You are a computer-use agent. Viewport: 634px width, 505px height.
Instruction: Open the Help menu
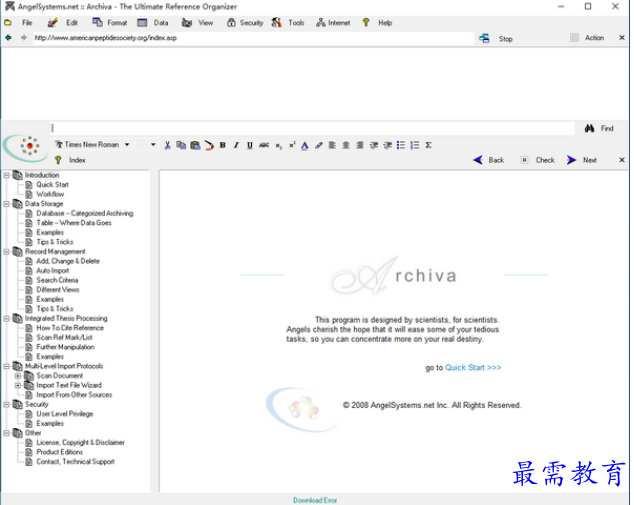point(385,23)
